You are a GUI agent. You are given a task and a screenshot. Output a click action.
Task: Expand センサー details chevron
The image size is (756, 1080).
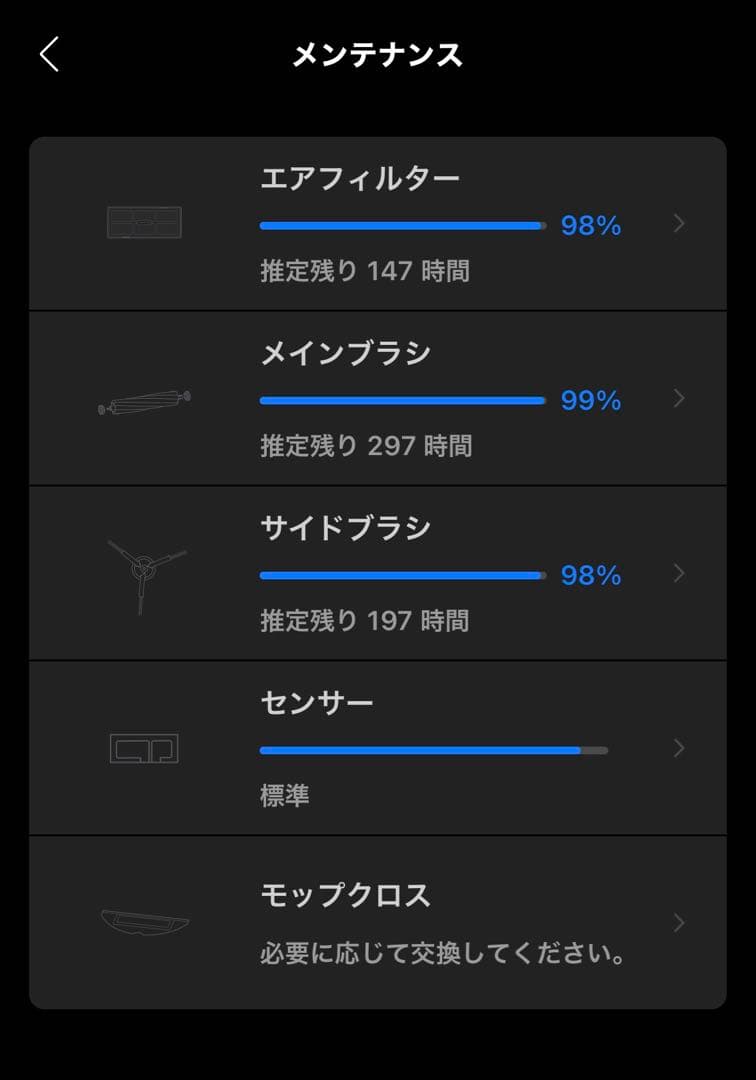pos(679,748)
